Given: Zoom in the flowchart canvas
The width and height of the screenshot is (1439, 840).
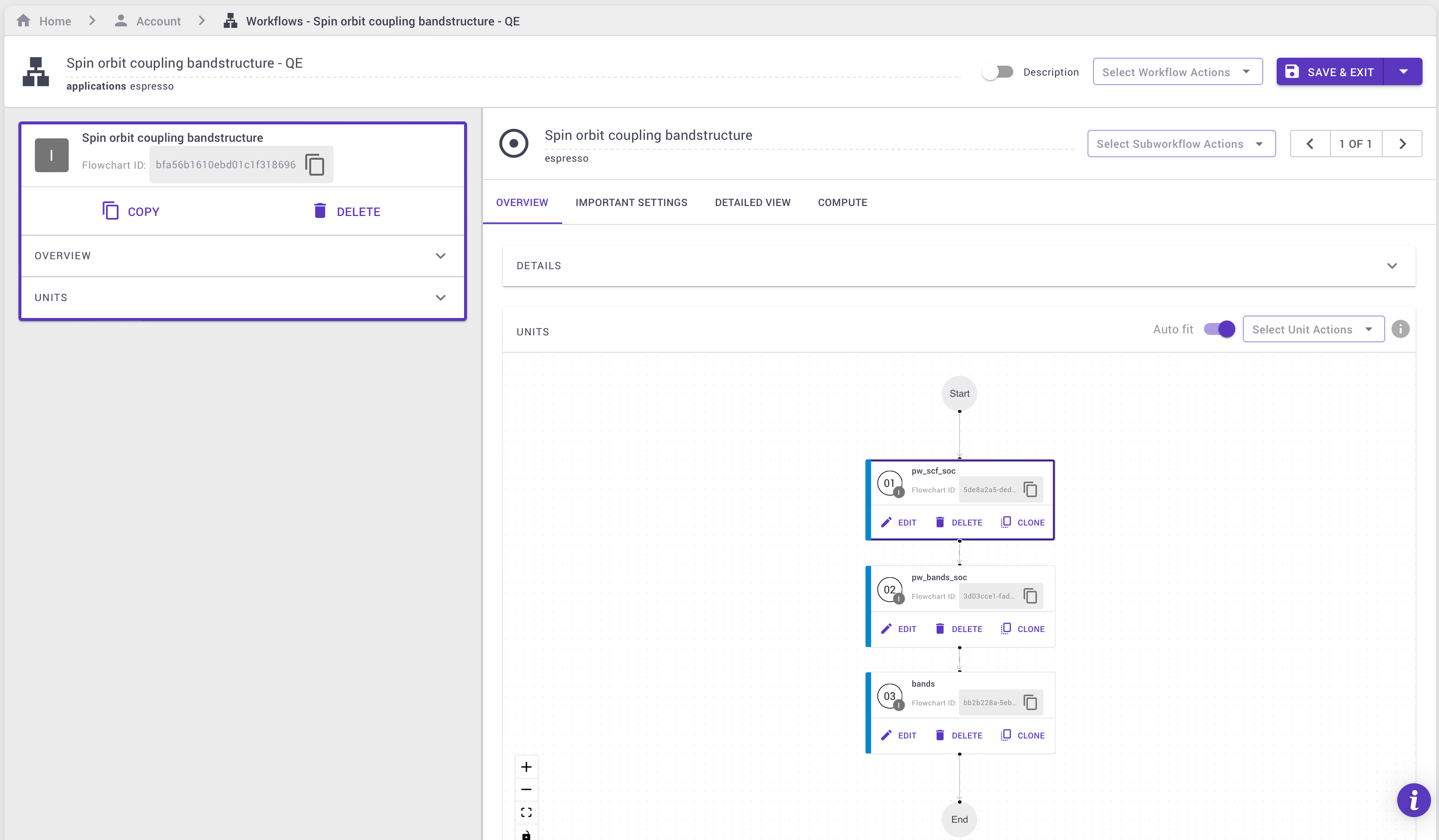Looking at the screenshot, I should click(x=526, y=767).
